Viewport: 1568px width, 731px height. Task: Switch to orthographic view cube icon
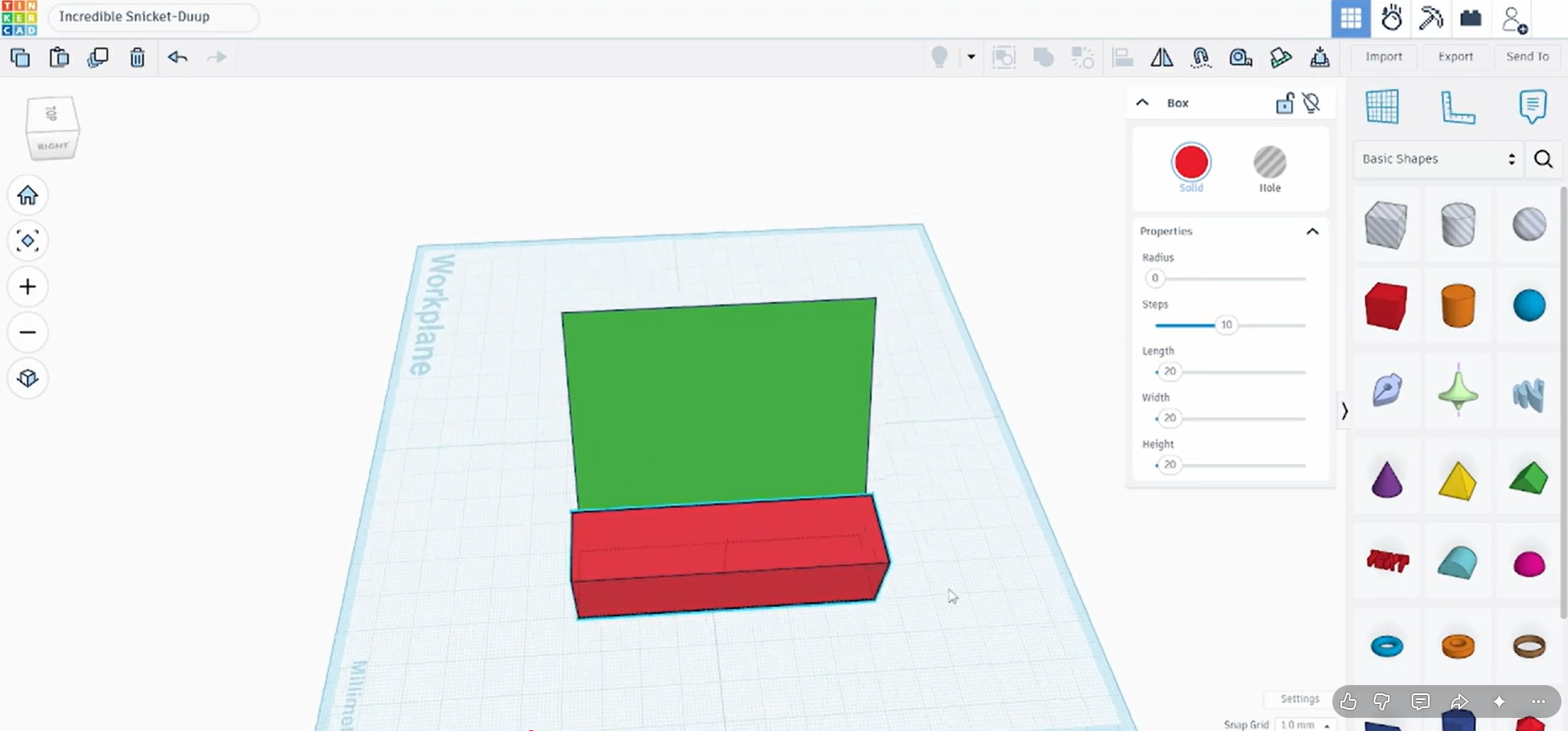click(x=28, y=378)
